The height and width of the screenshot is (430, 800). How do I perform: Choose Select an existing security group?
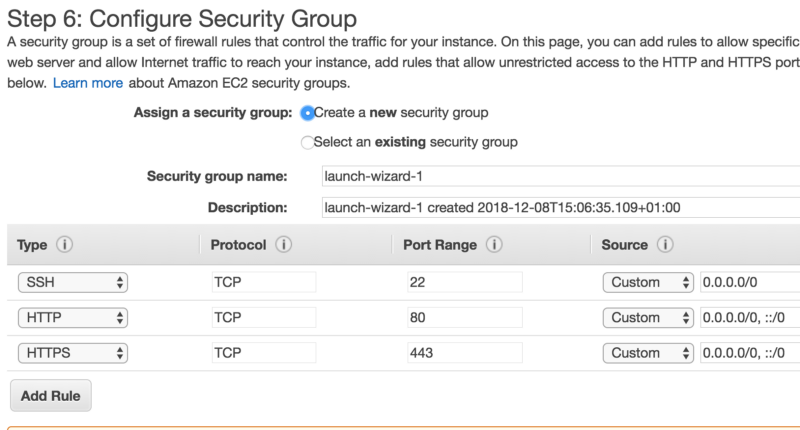pos(307,142)
